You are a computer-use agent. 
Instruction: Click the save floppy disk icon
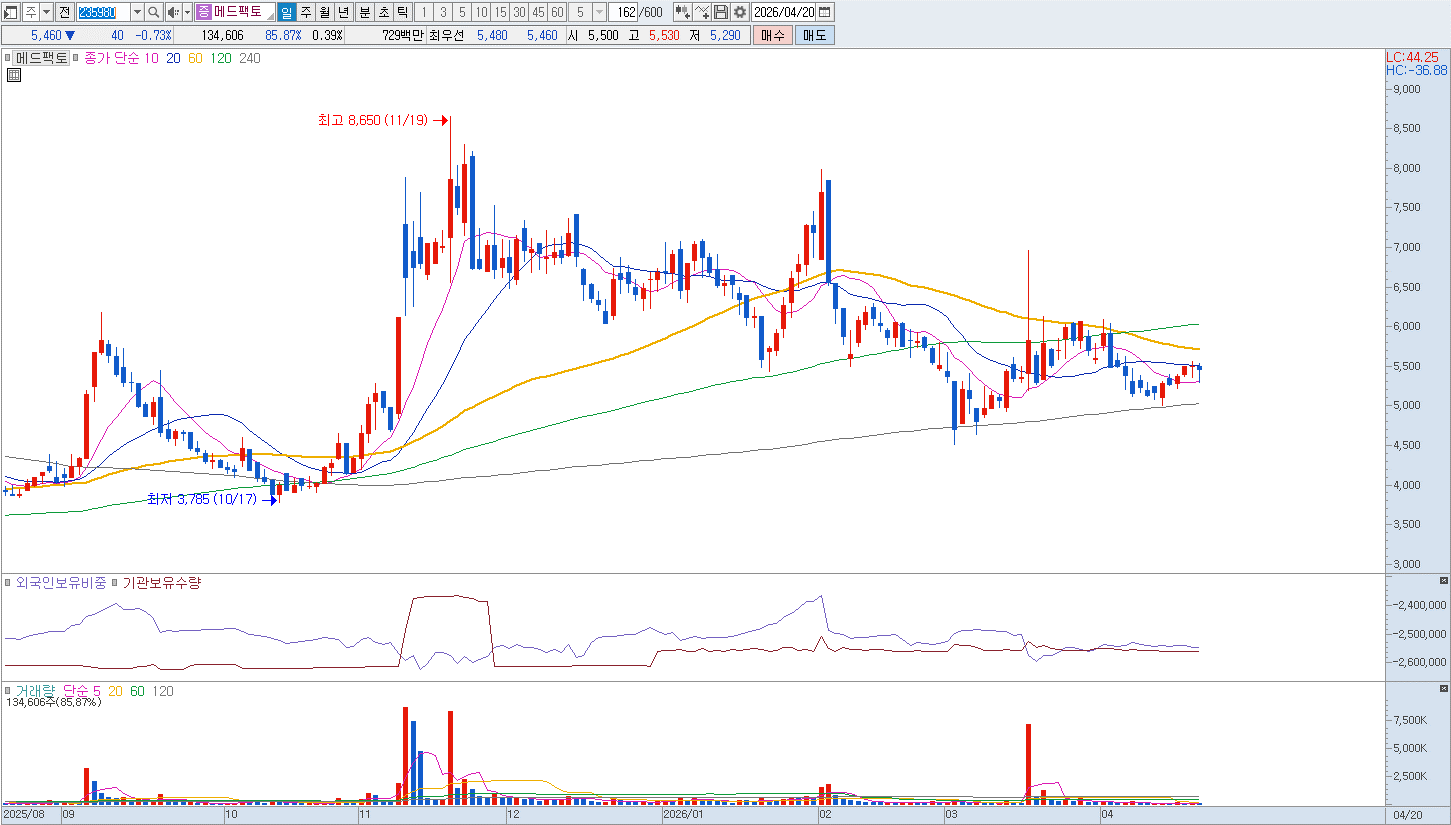721,12
